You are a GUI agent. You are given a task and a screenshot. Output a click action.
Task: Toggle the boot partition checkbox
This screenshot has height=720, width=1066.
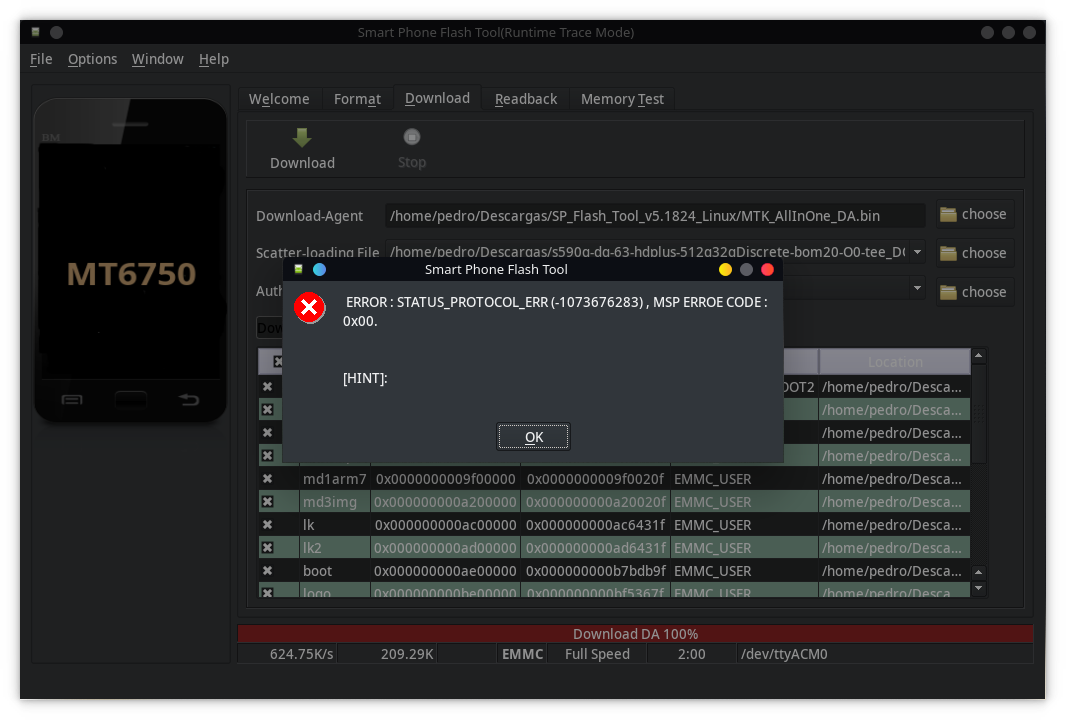pos(268,571)
